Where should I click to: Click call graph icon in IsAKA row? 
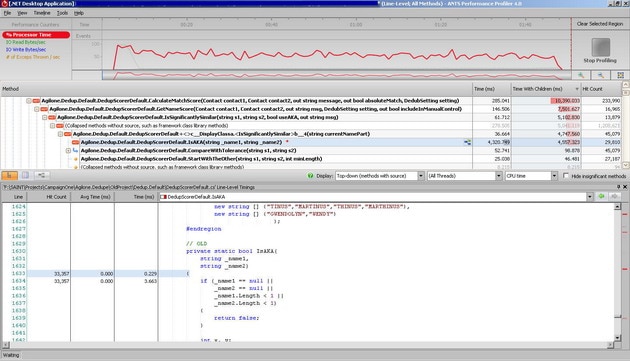[x=467, y=142]
